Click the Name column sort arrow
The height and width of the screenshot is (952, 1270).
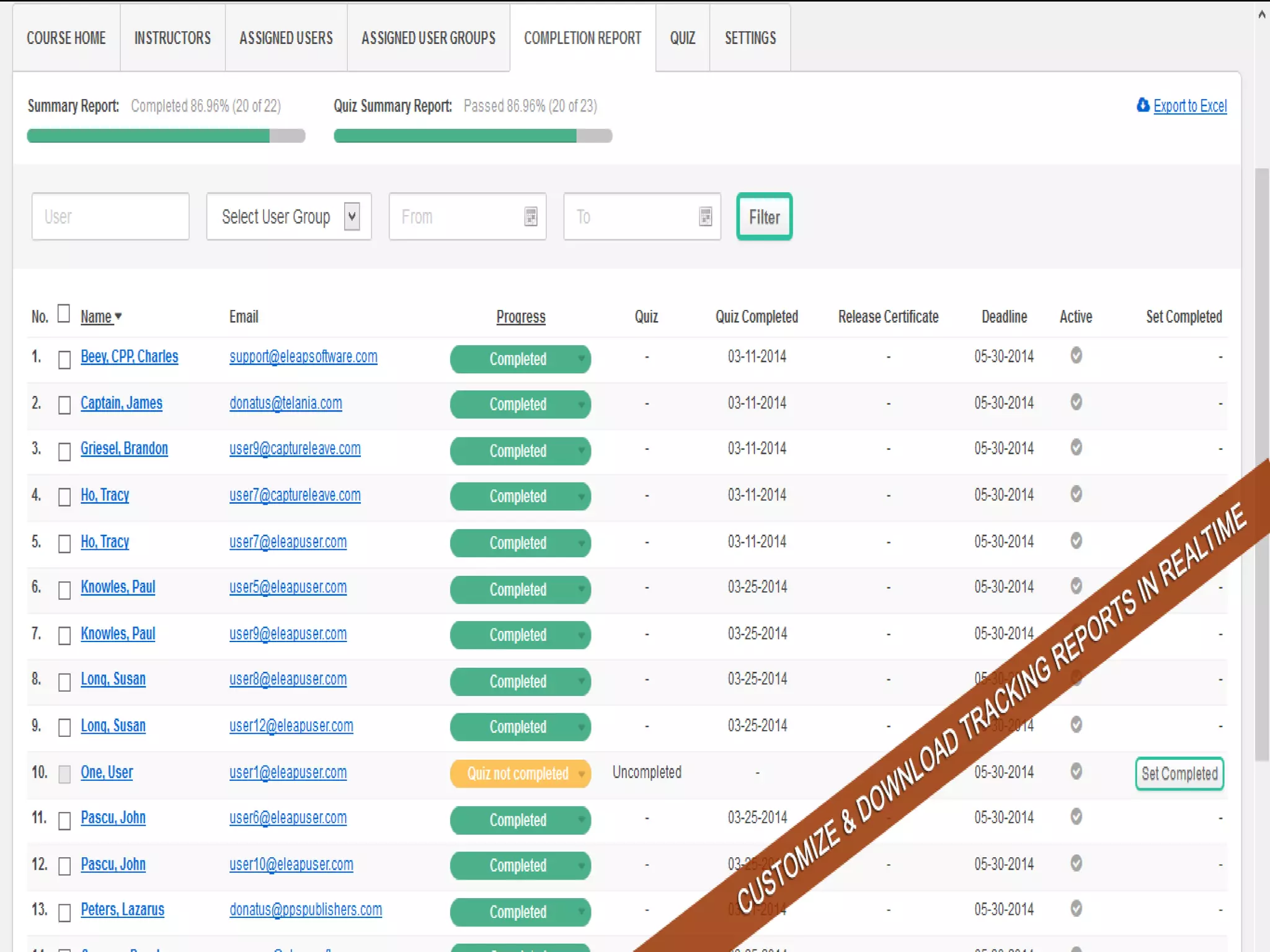[118, 317]
